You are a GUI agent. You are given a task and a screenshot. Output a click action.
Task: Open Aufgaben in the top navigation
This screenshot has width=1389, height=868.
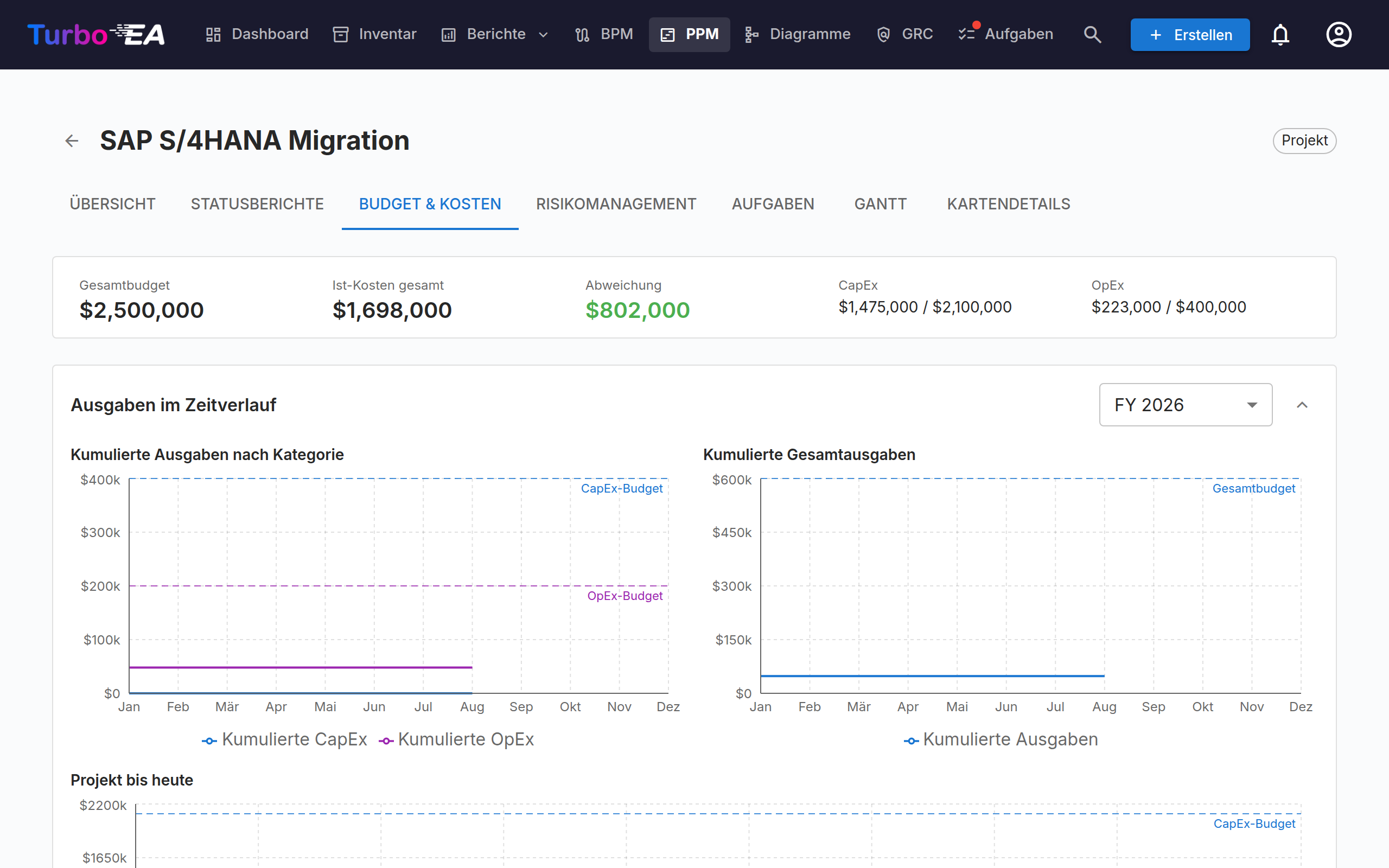(1005, 34)
